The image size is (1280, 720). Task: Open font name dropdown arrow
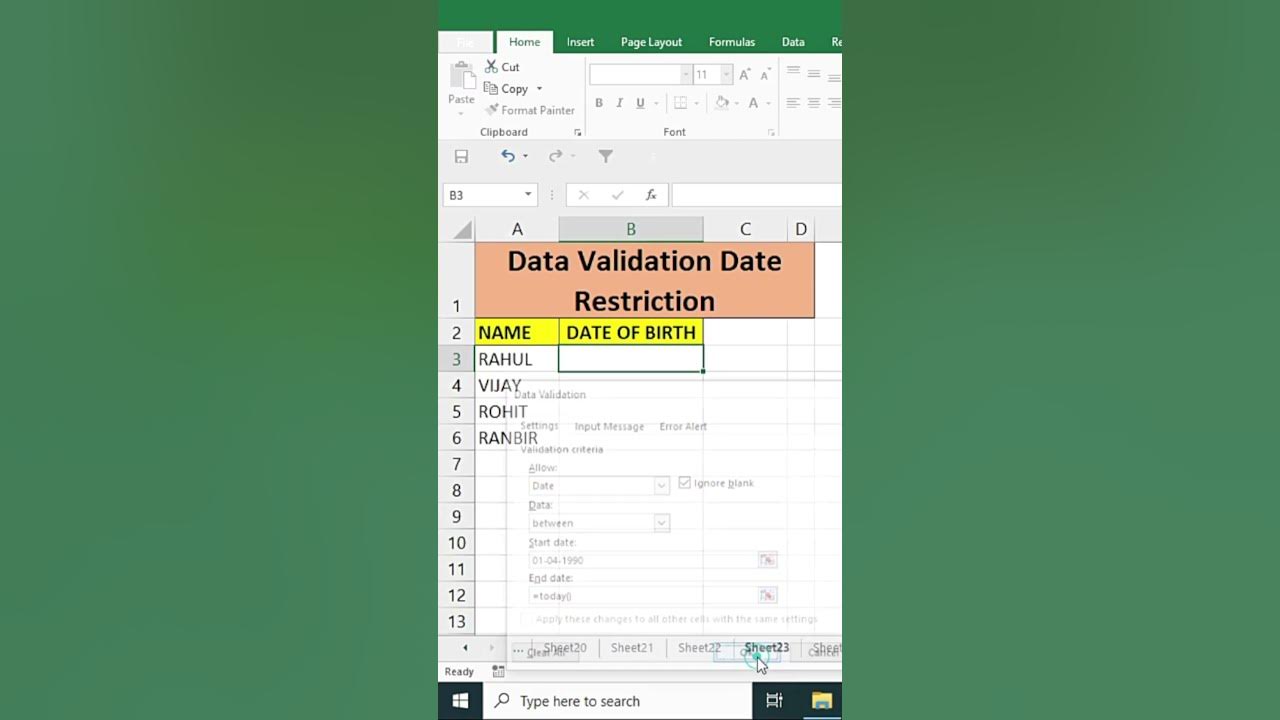tap(686, 75)
